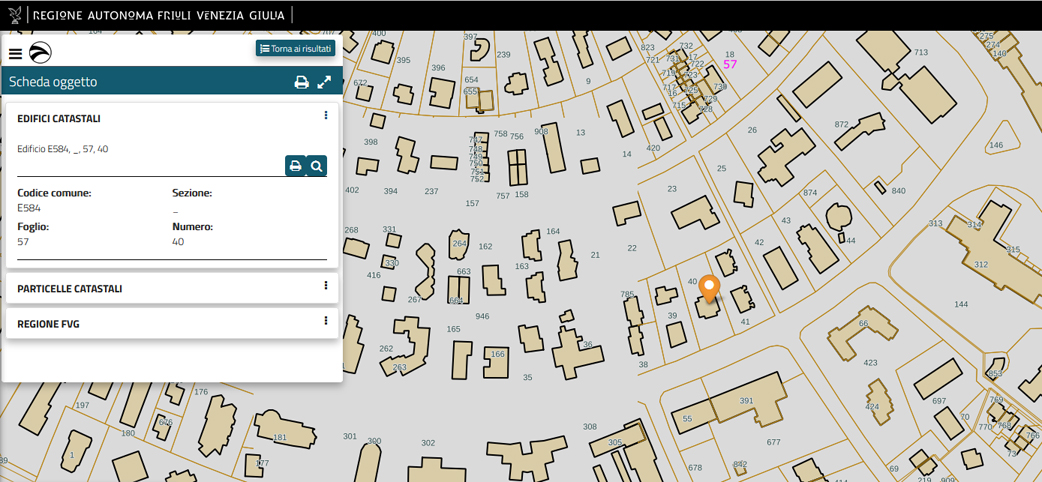Open the hamburger main menu
Screen dimensions: 1042x482
15,54
